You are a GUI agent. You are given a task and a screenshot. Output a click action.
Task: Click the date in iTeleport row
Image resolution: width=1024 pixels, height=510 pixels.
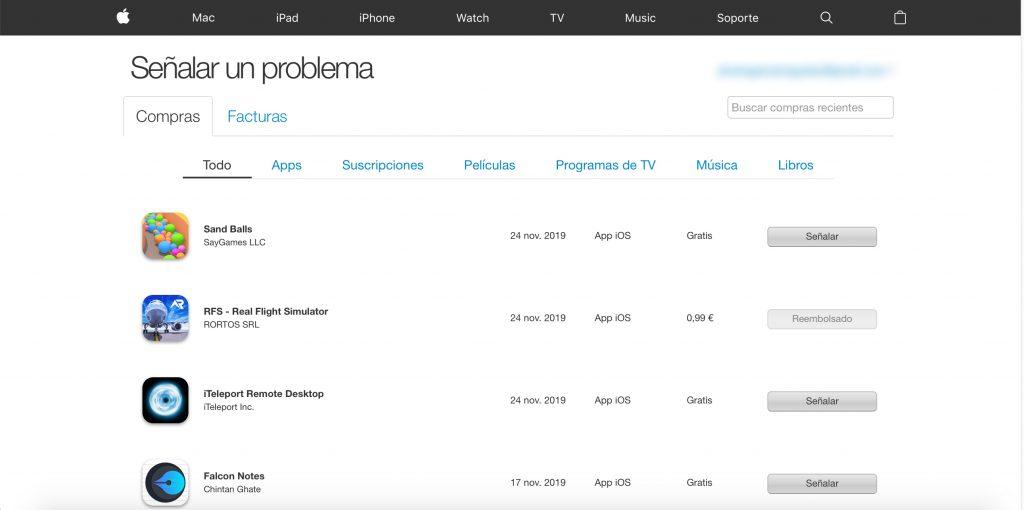click(x=537, y=400)
